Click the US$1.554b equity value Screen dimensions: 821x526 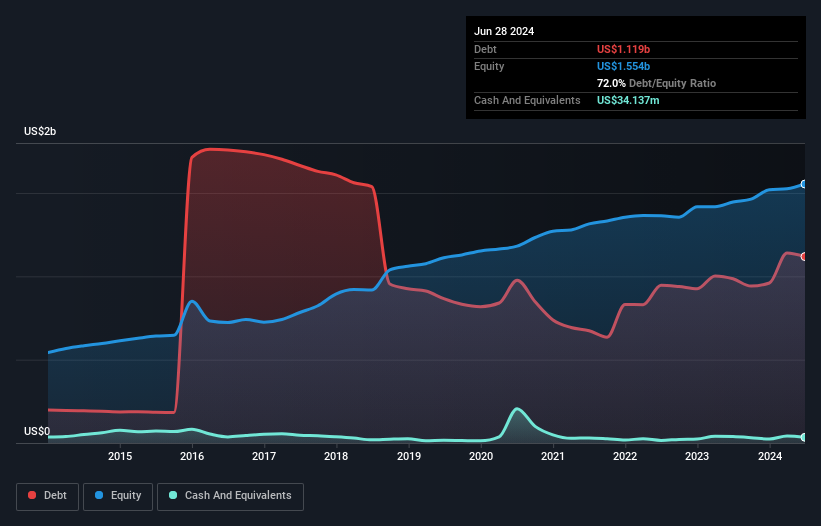[x=623, y=66]
